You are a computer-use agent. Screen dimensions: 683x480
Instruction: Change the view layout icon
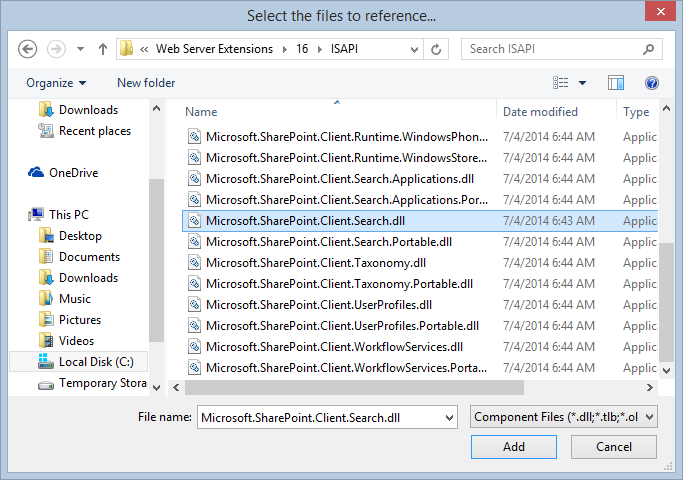coord(561,83)
